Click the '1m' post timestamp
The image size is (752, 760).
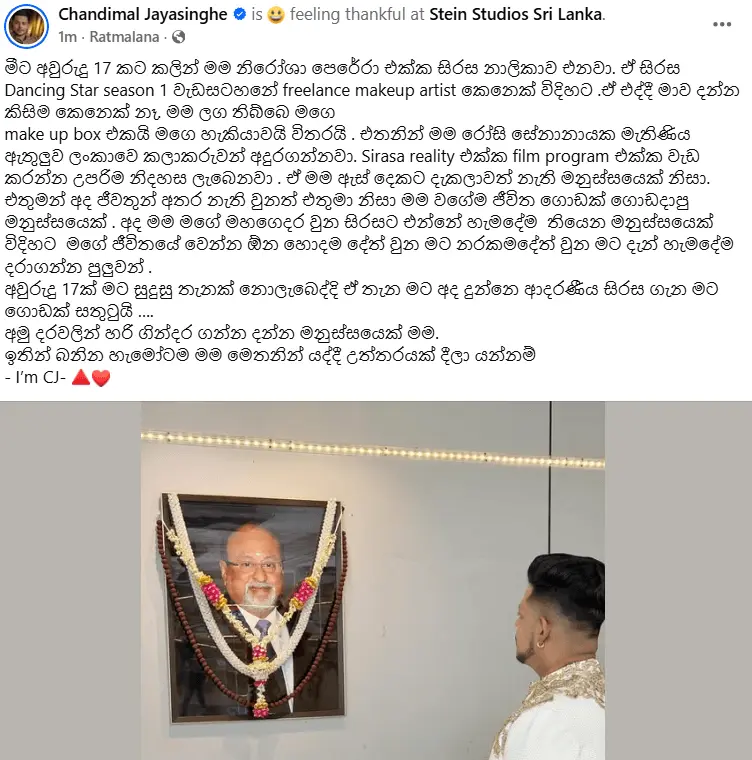(x=67, y=37)
